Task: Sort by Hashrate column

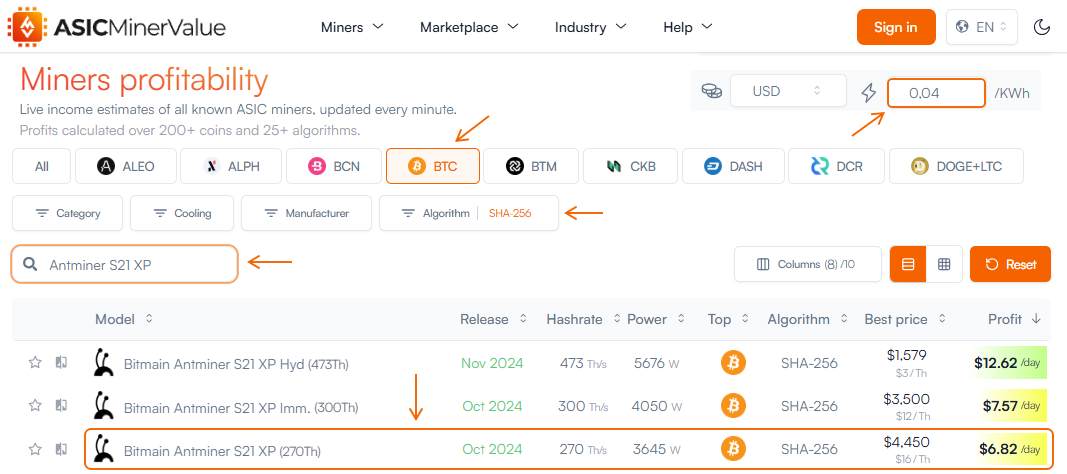Action: (x=583, y=319)
